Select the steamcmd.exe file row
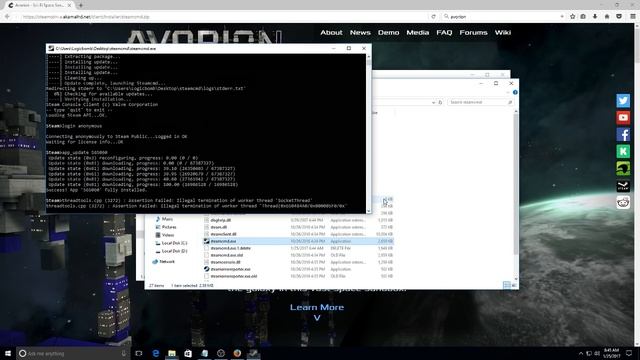Image resolution: width=640 pixels, height=360 pixels. [298, 241]
